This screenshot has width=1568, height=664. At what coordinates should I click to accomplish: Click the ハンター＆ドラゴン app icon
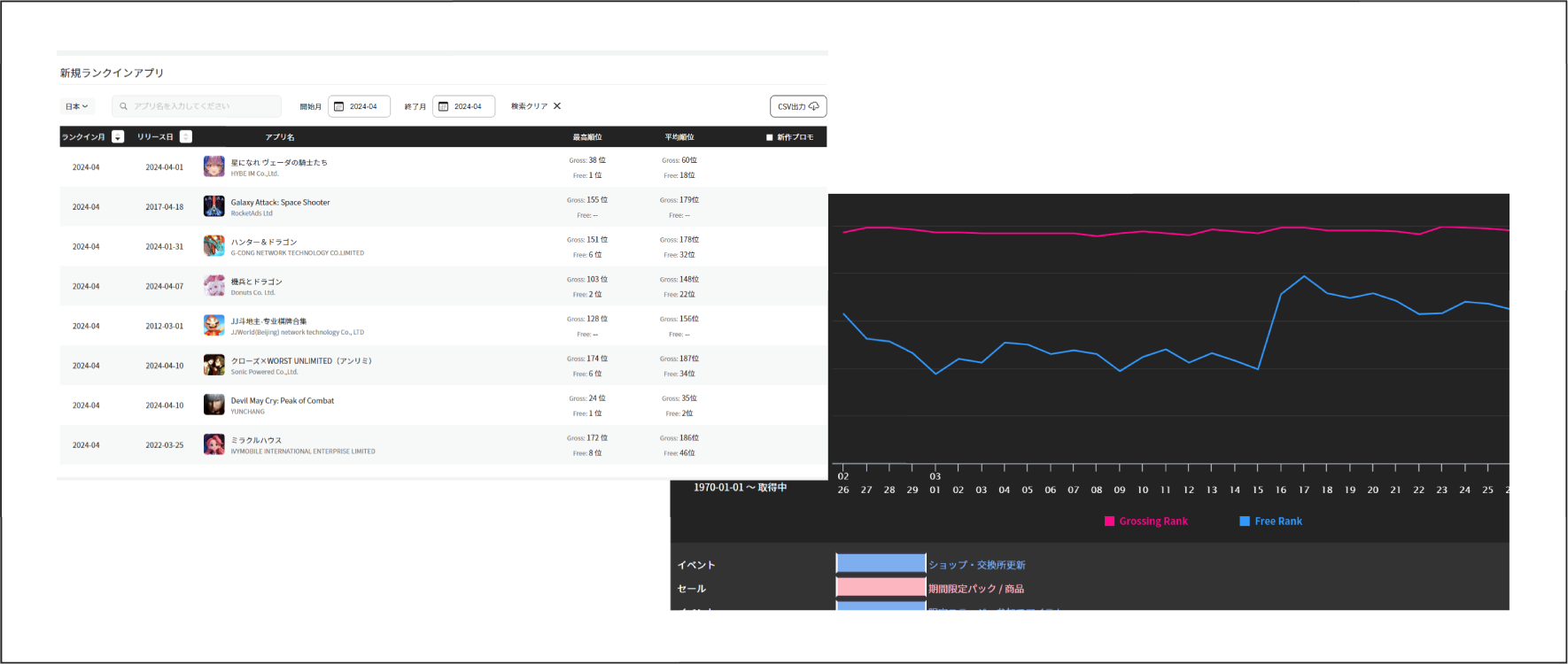213,246
